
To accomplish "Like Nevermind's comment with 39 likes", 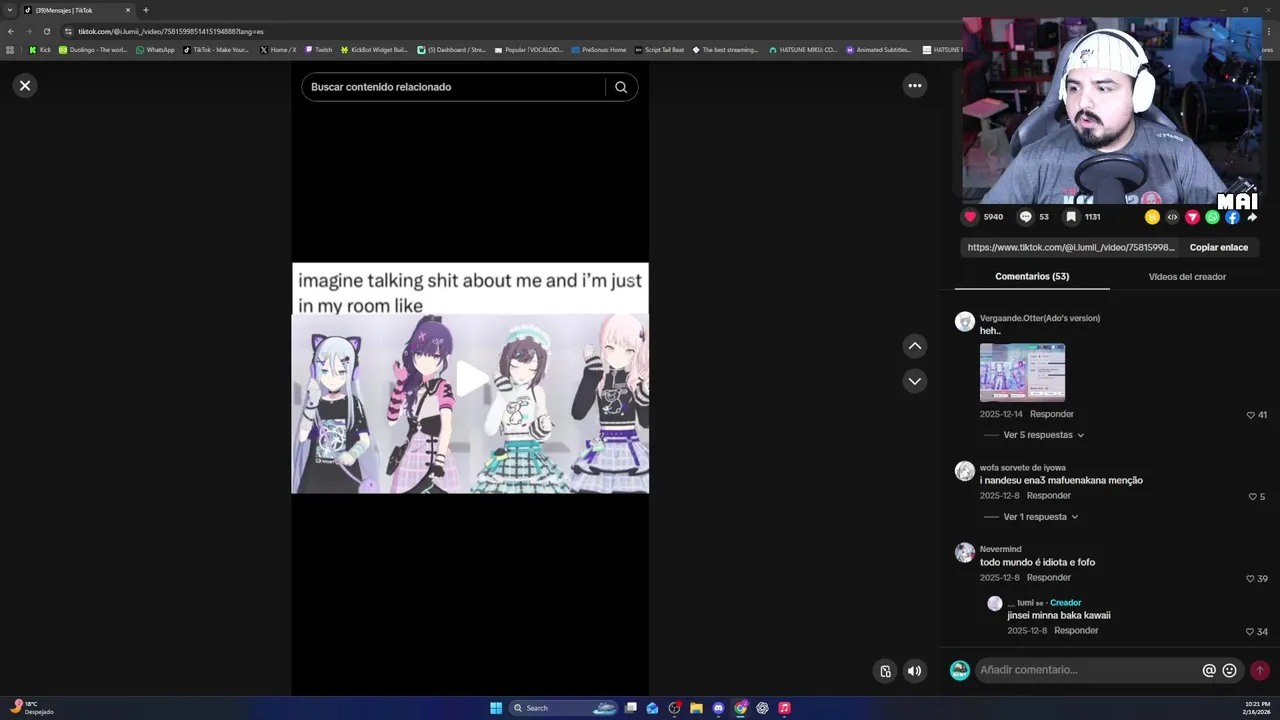I will 1250,579.
